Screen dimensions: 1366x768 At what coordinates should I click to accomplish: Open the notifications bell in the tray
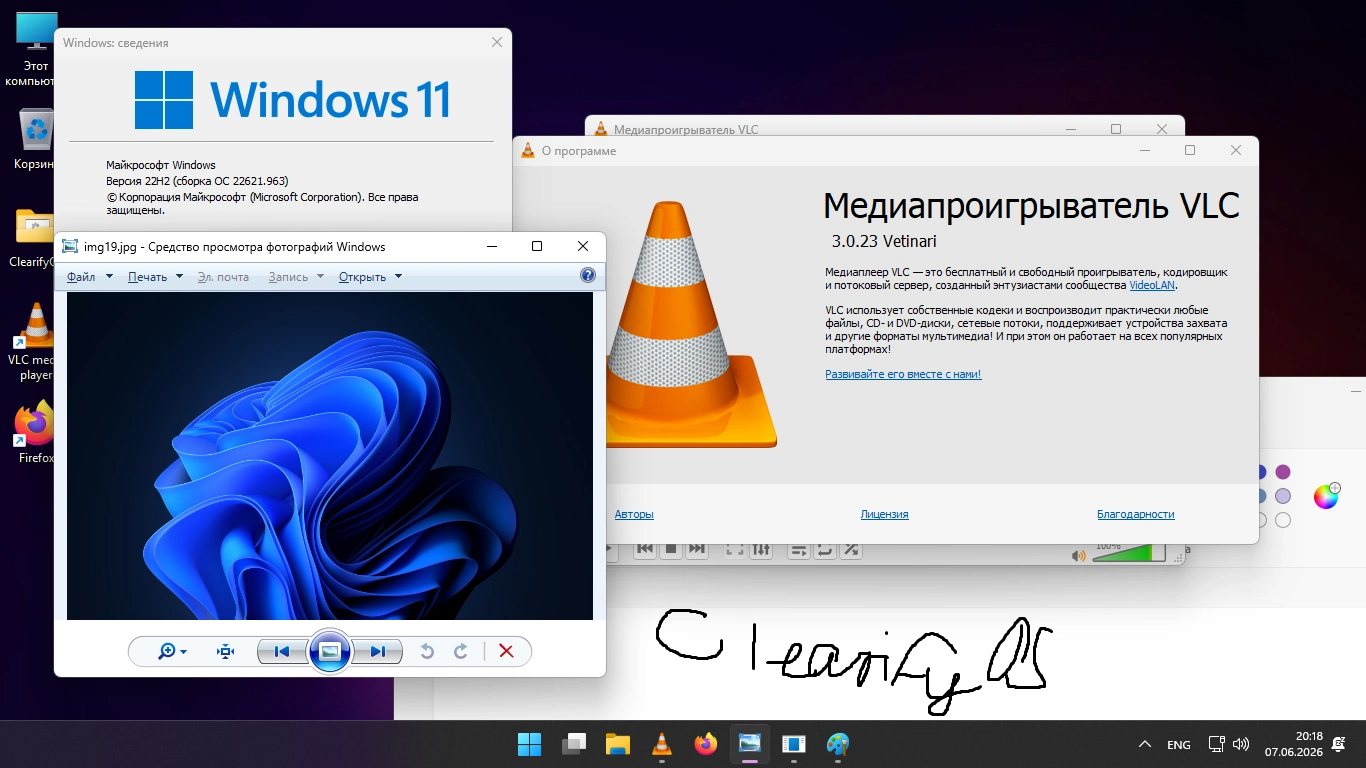(x=1339, y=744)
